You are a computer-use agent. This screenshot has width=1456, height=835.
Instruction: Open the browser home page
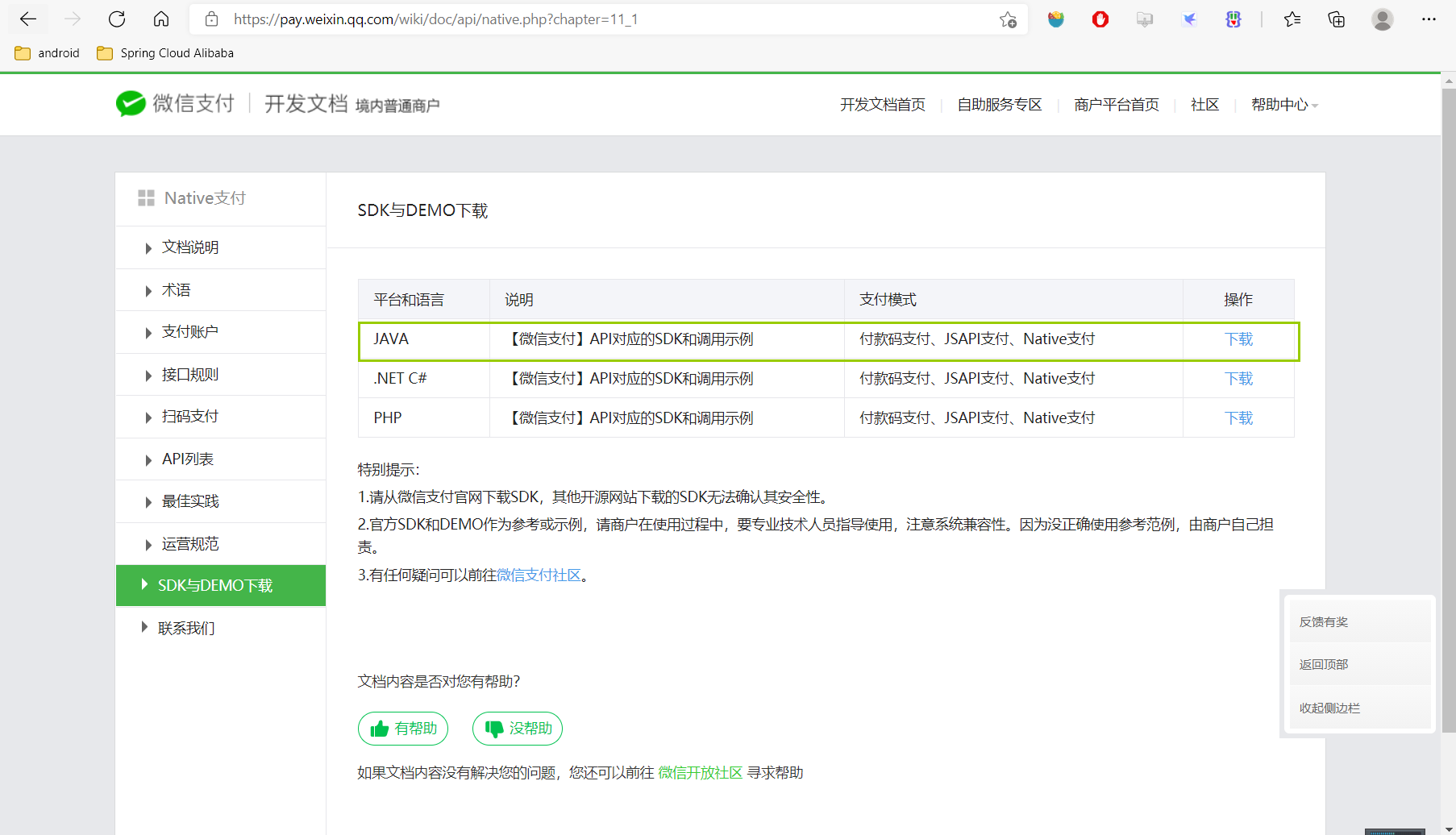point(160,19)
